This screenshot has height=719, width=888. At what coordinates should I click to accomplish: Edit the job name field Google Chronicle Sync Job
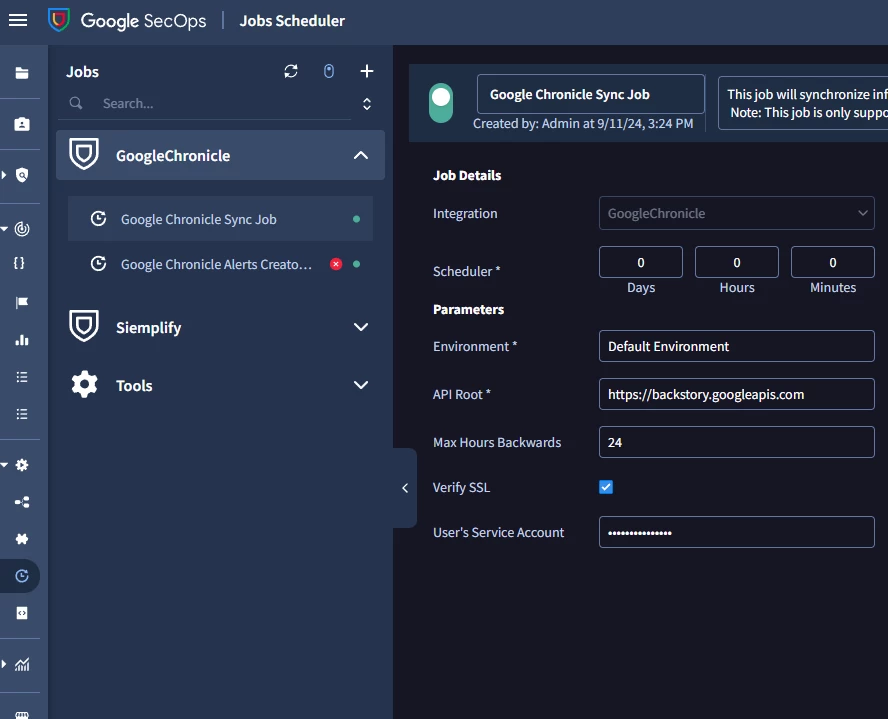coord(591,94)
